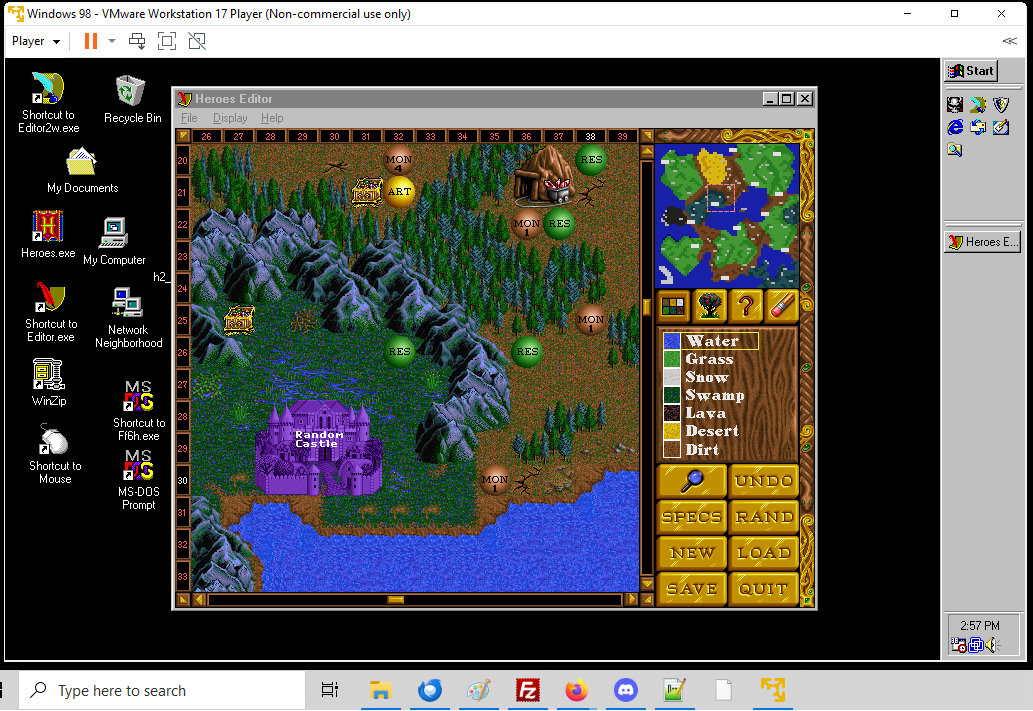
Task: Open the Display menu
Action: coord(230,118)
